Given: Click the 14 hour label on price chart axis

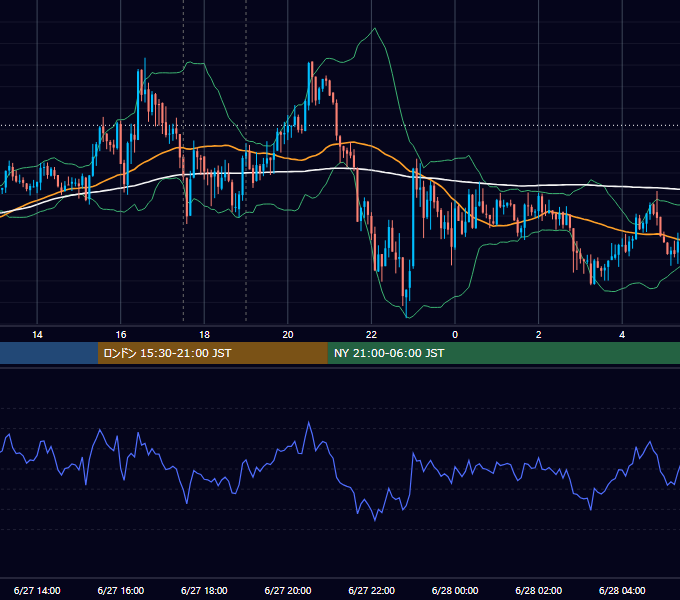Looking at the screenshot, I should pos(37,335).
